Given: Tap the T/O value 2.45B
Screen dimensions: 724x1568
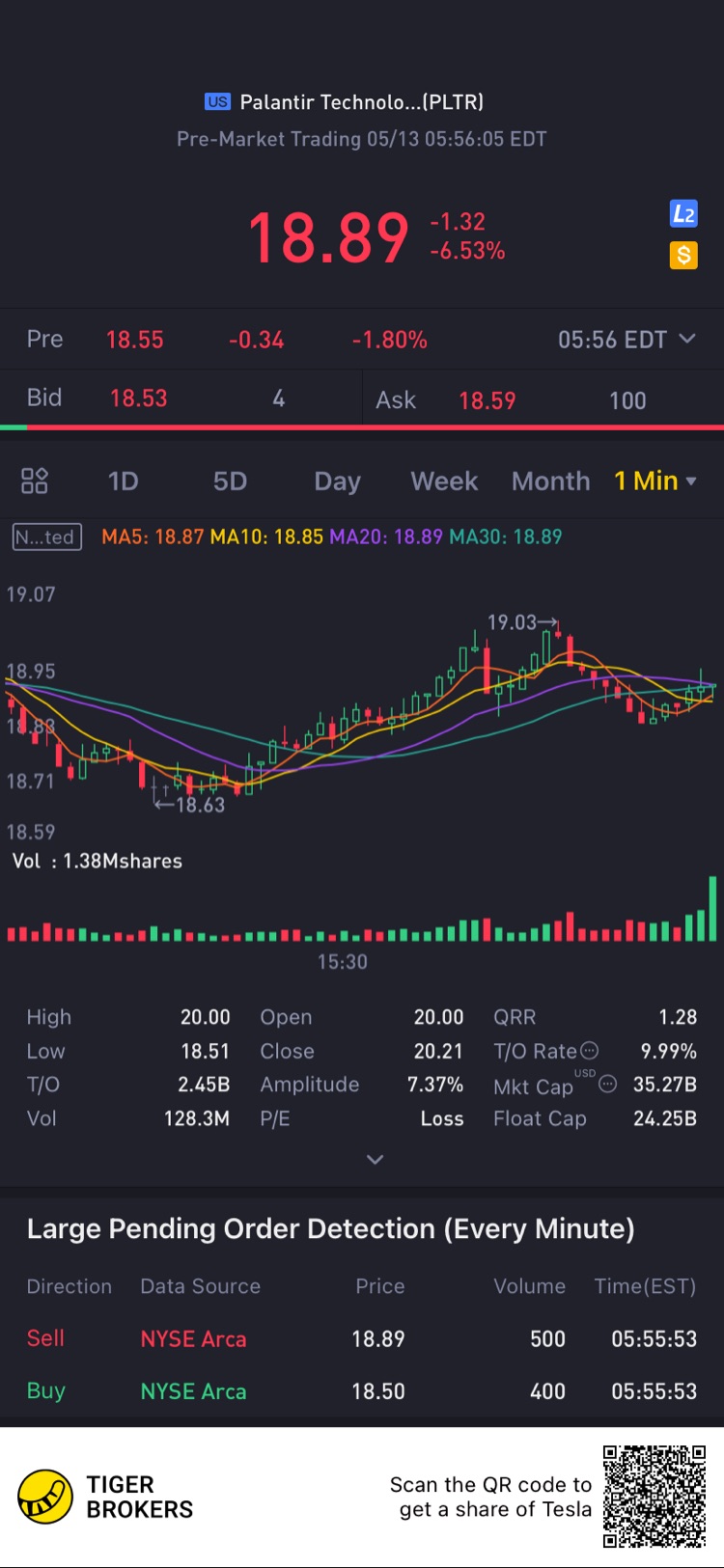Looking at the screenshot, I should click(x=204, y=1085).
